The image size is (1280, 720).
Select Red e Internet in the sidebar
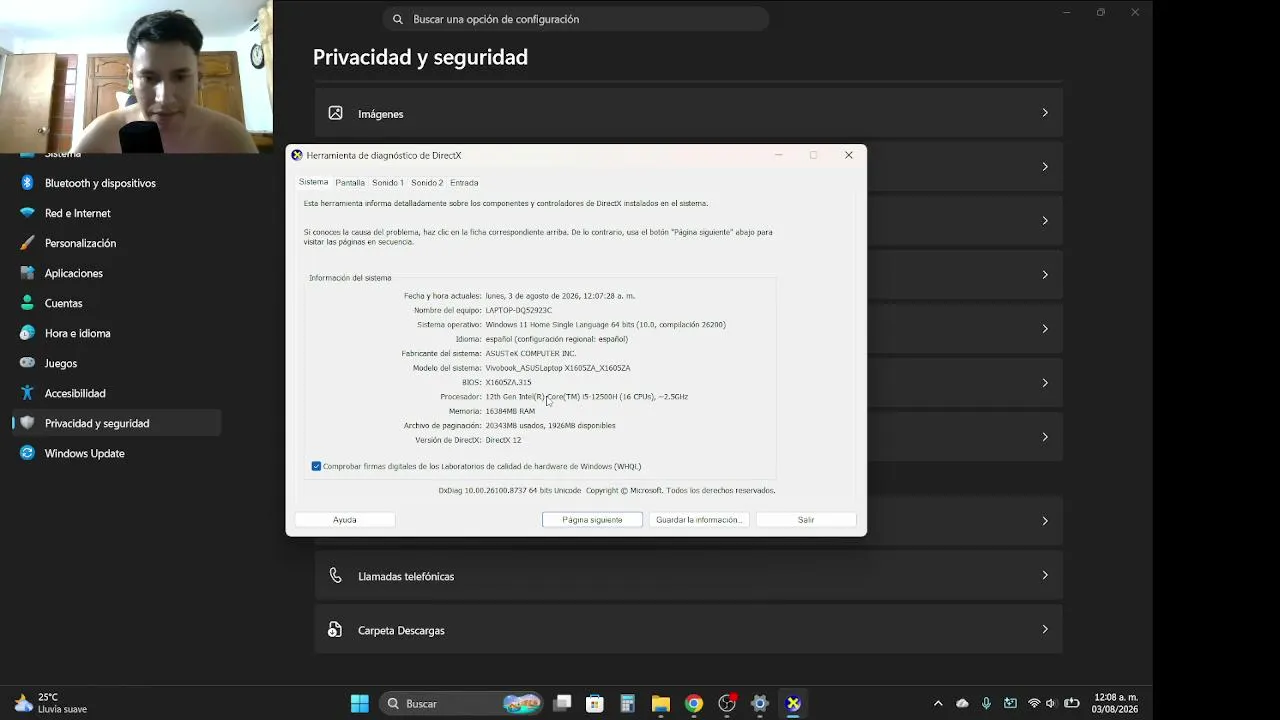(78, 213)
